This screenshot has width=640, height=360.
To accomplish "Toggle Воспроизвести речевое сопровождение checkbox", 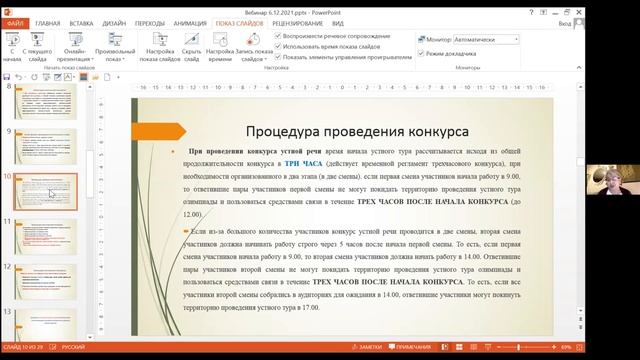I will coord(278,36).
